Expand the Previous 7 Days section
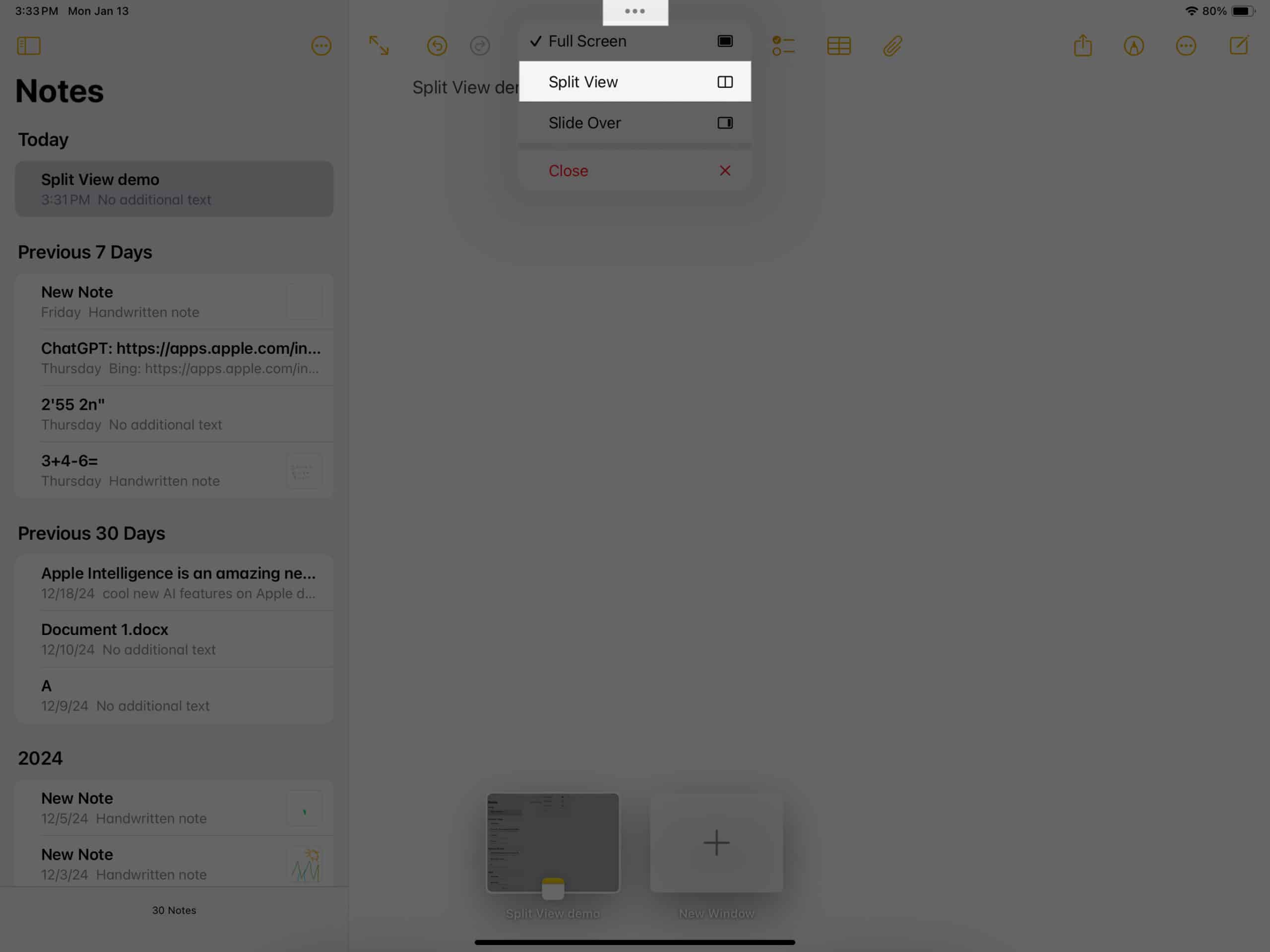 click(x=84, y=253)
